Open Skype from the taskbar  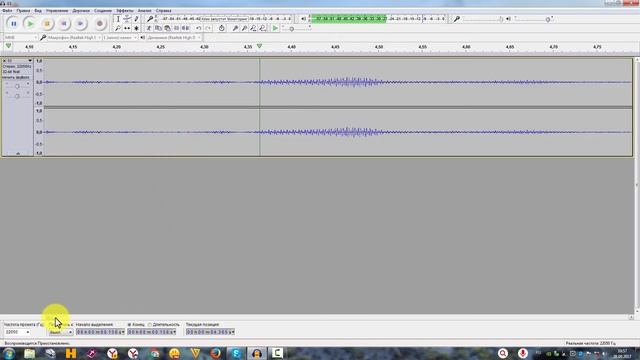pyautogui.click(x=236, y=353)
